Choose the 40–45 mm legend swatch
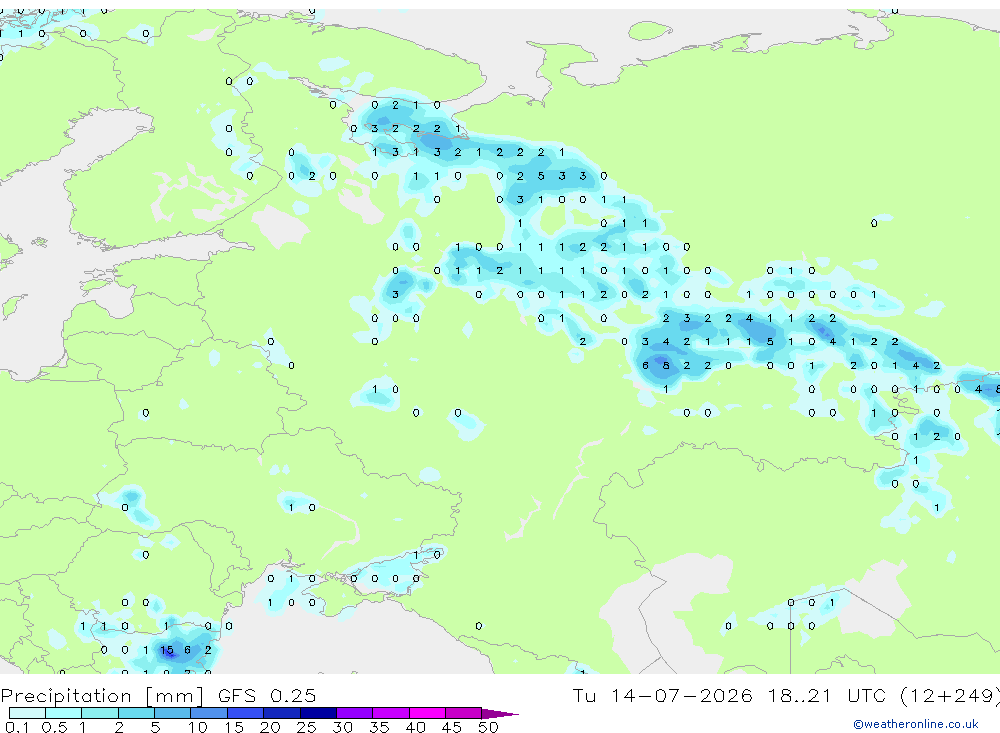Viewport: 1000px width, 733px height. pyautogui.click(x=427, y=713)
